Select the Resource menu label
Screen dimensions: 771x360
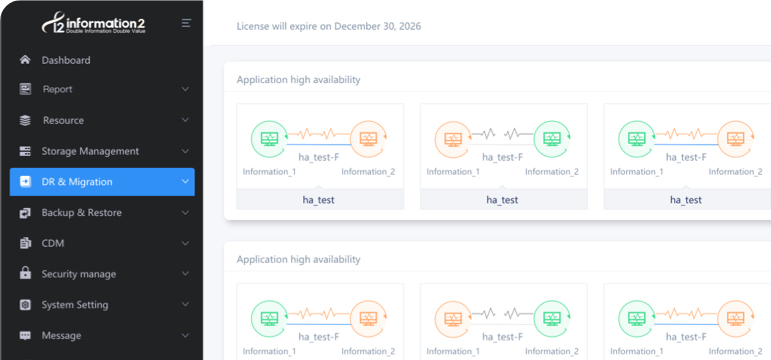pyautogui.click(x=63, y=120)
